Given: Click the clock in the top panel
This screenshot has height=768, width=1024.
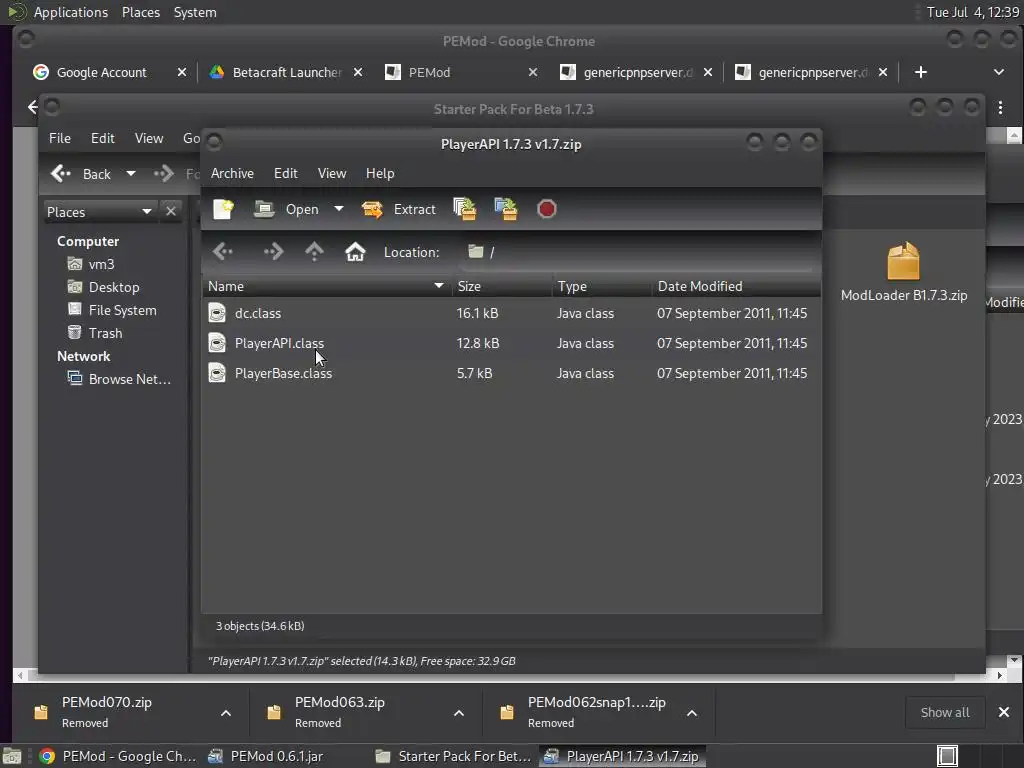Looking at the screenshot, I should [972, 12].
